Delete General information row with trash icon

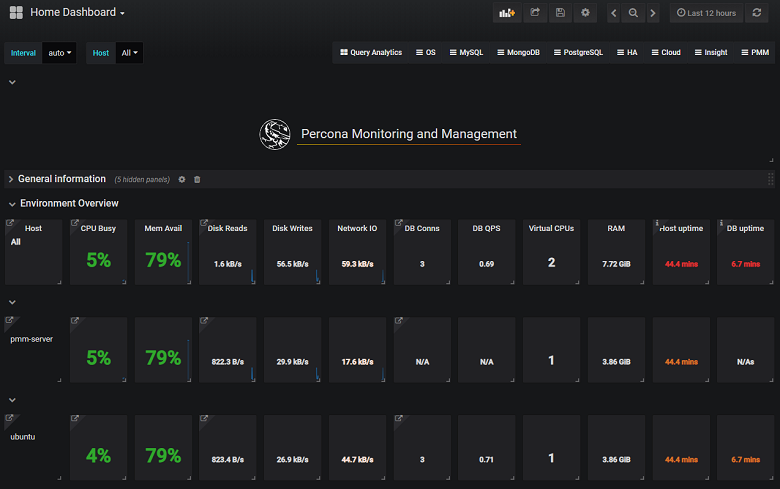point(197,180)
